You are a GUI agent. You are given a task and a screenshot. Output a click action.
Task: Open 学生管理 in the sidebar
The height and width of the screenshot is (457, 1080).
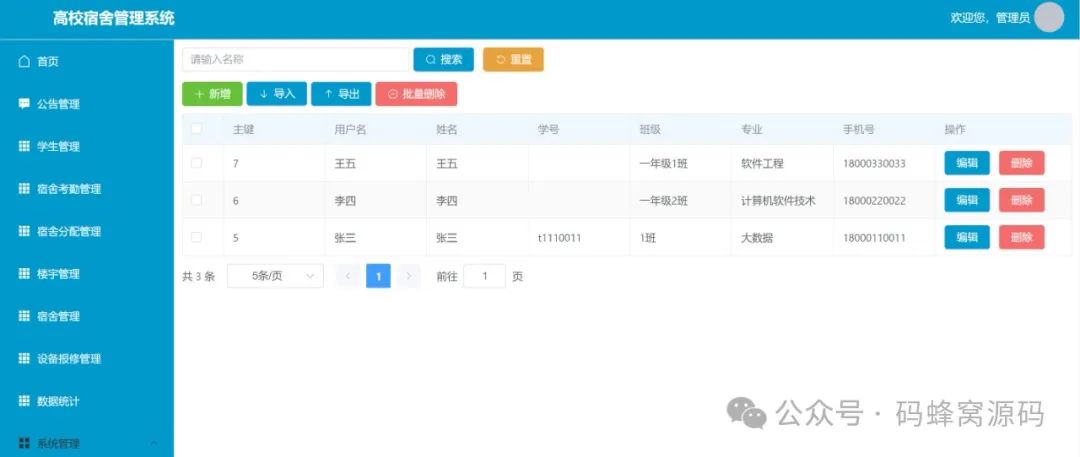pyautogui.click(x=87, y=146)
